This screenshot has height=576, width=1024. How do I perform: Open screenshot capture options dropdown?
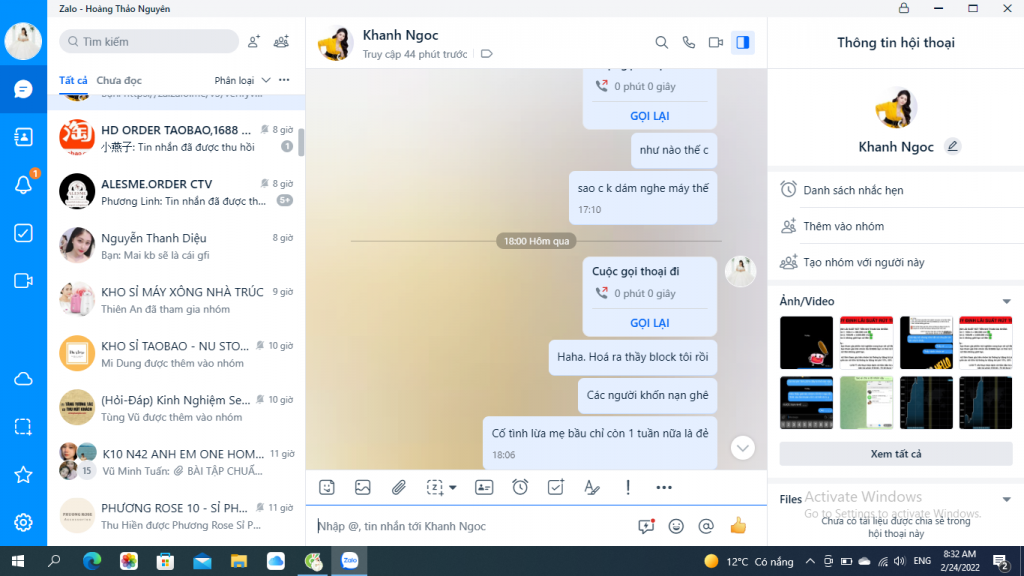click(452, 488)
